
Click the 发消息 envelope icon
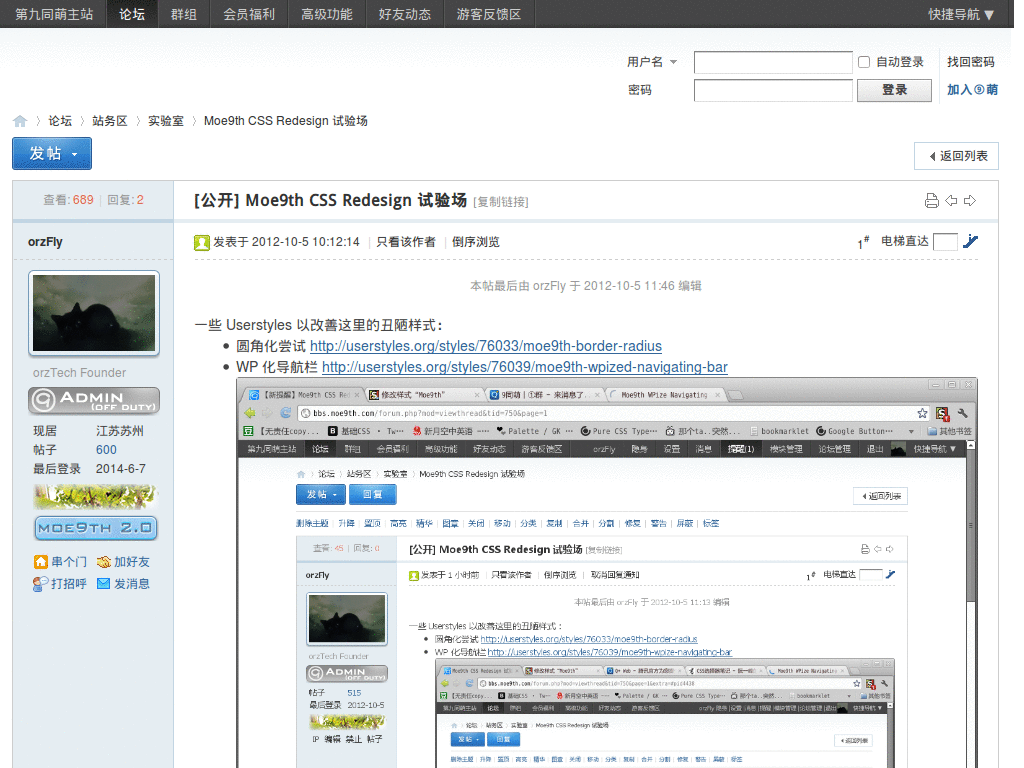click(x=103, y=583)
